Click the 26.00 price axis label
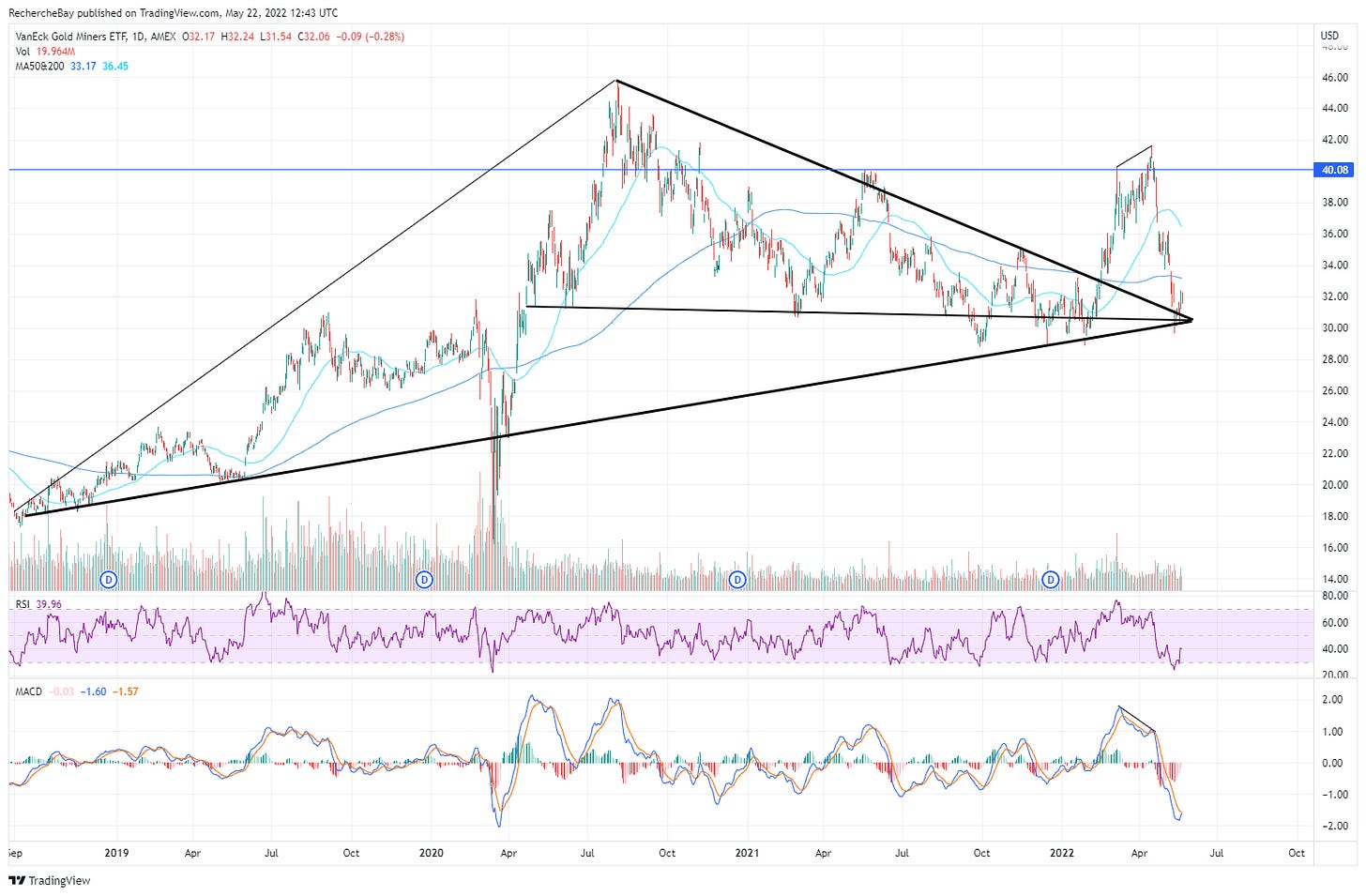1366x896 pixels. pyautogui.click(x=1335, y=390)
